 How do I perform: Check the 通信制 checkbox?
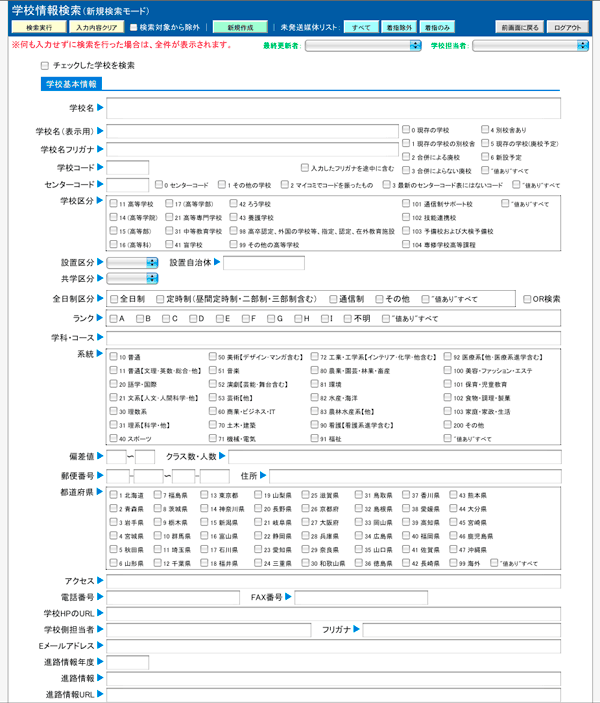[x=333, y=299]
